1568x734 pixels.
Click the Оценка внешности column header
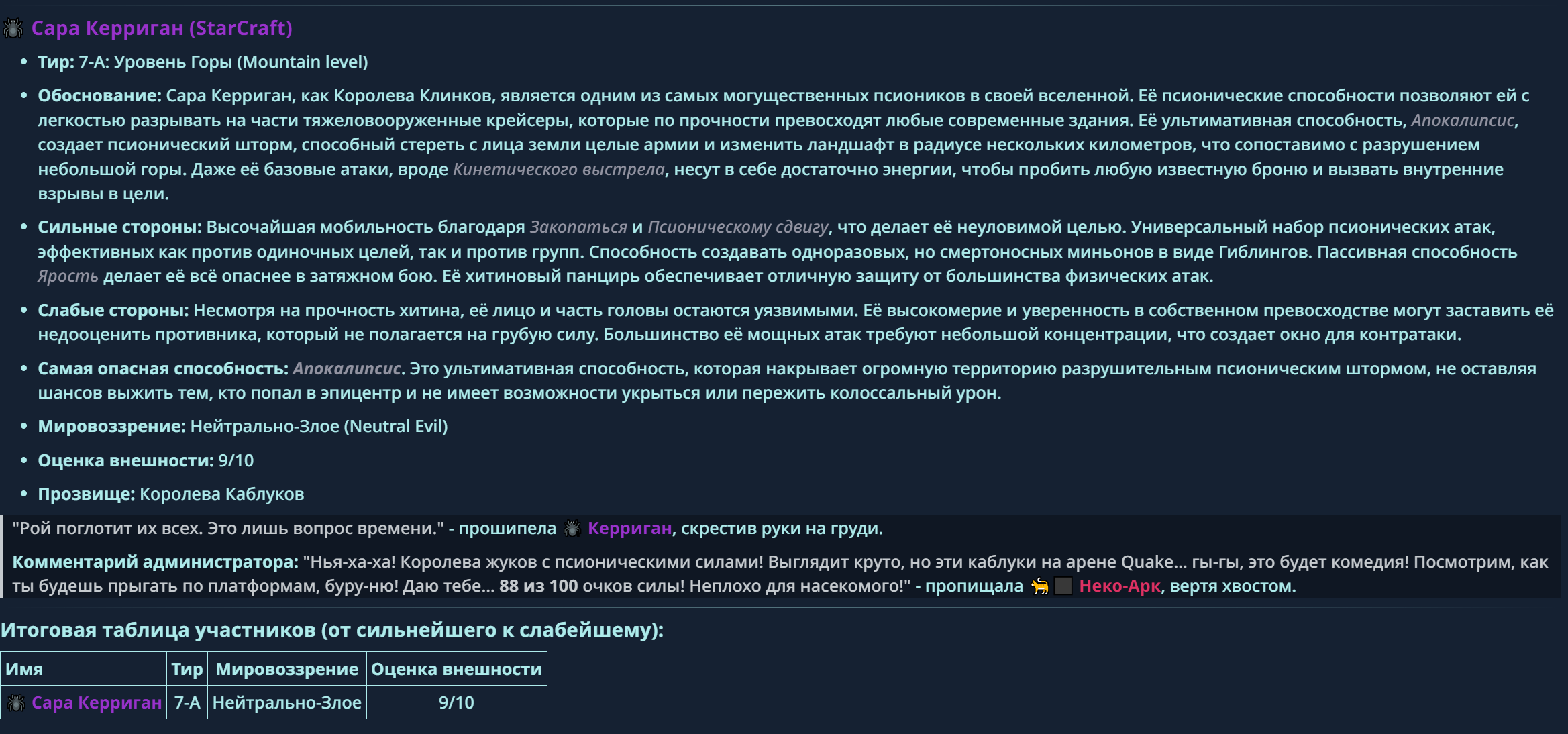coord(456,669)
